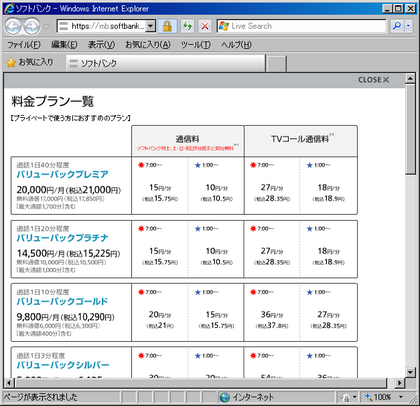Image resolution: width=420 pixels, height=406 pixels.
Task: Click the 通話1日40分程度 label
Action: click(x=43, y=165)
